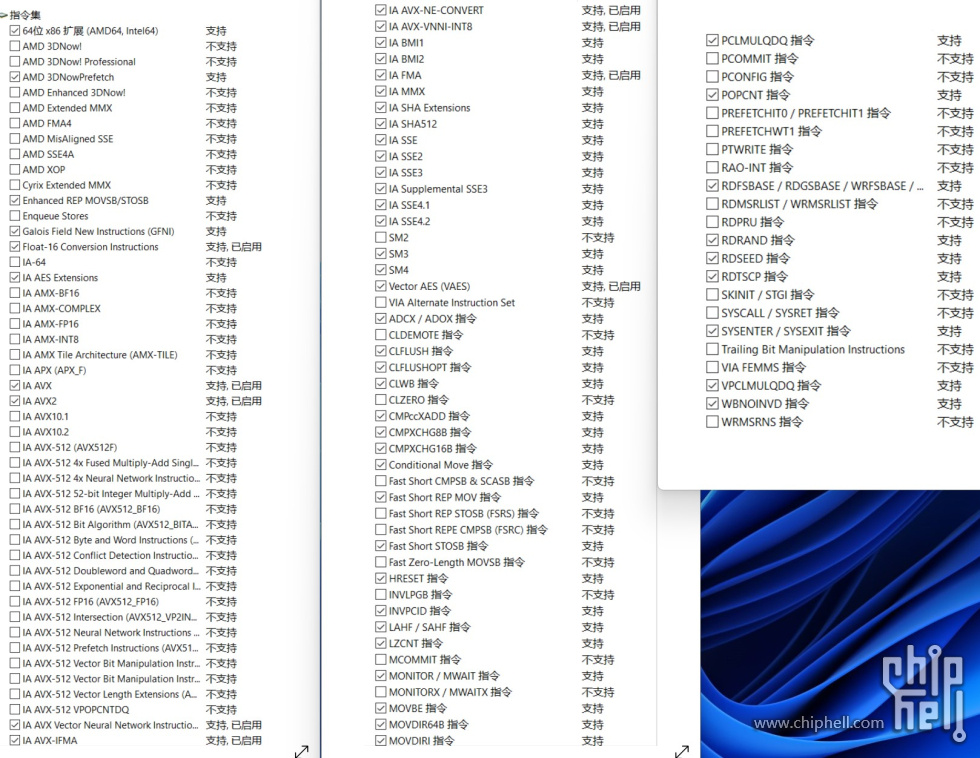Toggle the VPCLMULQDQ 指令 checkbox

[x=712, y=386]
